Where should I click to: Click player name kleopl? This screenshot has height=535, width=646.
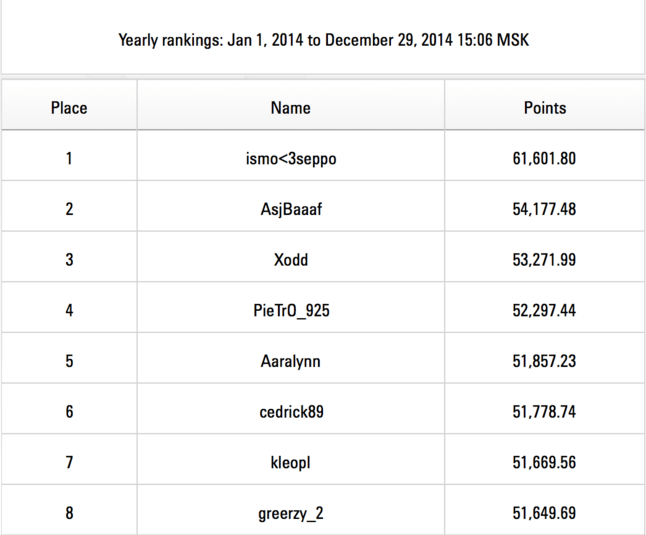click(290, 463)
